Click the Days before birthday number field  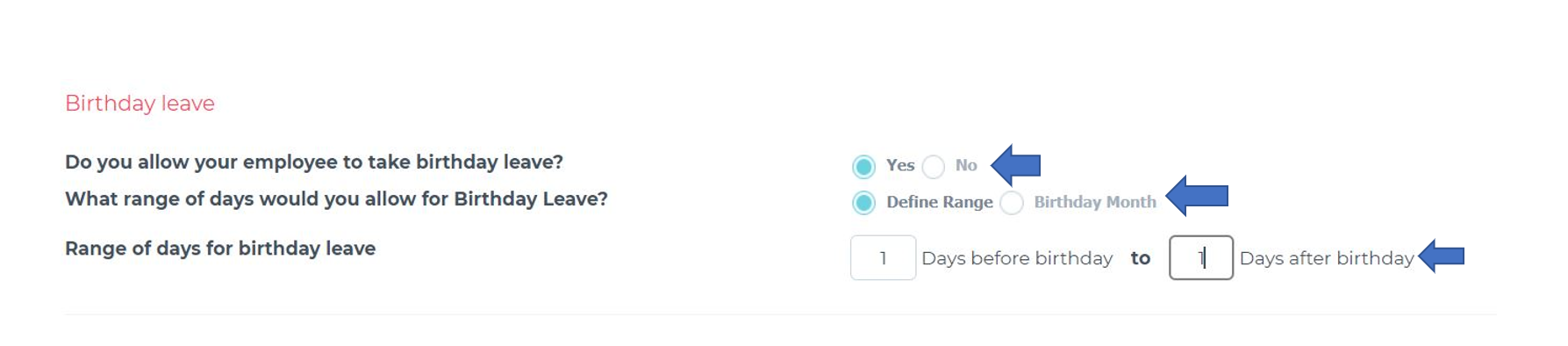pos(883,257)
